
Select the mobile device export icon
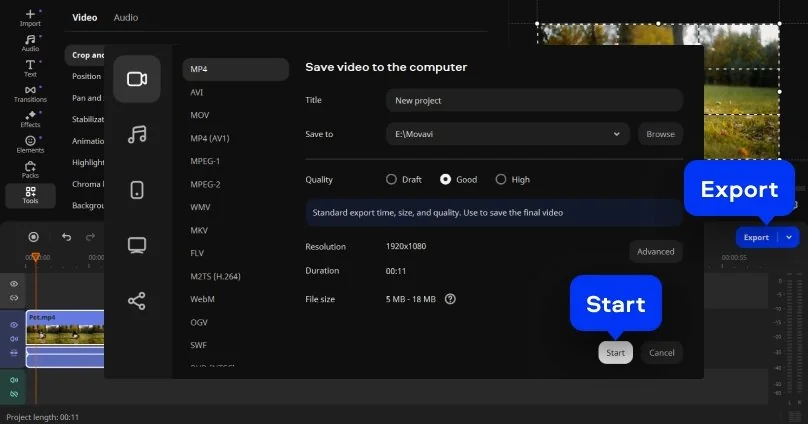pos(137,190)
